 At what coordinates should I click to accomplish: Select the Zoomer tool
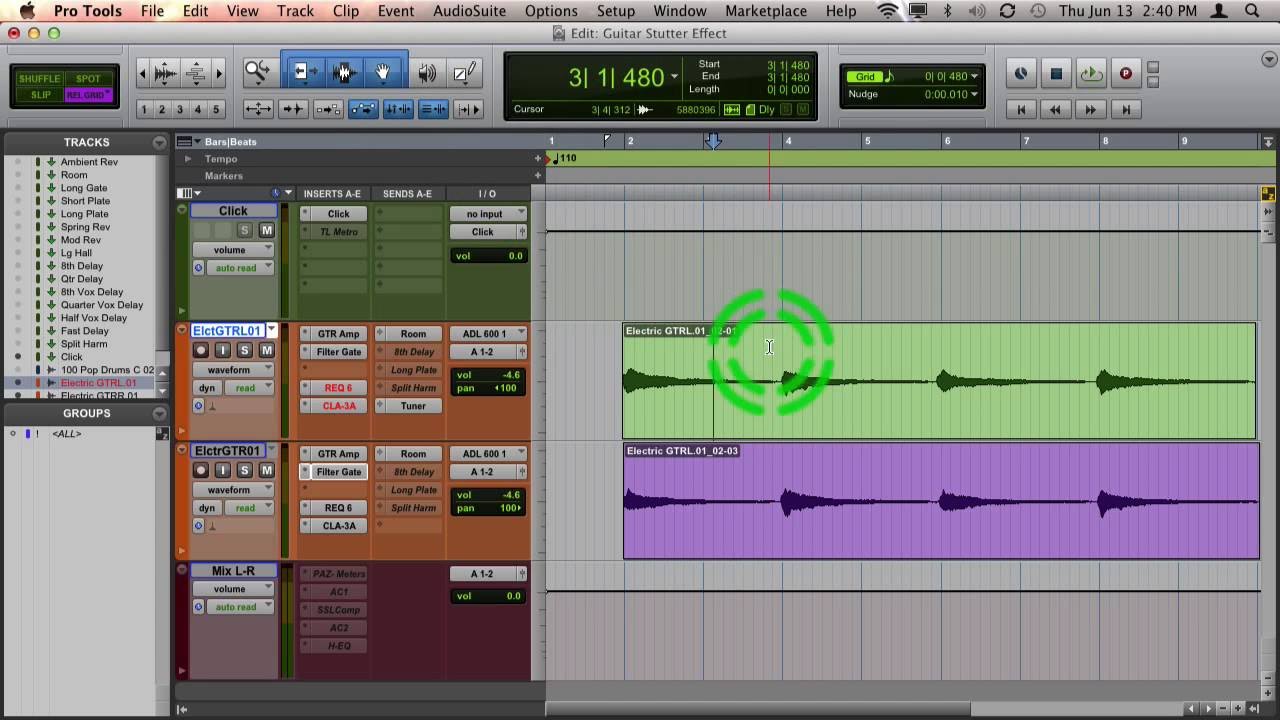[258, 72]
